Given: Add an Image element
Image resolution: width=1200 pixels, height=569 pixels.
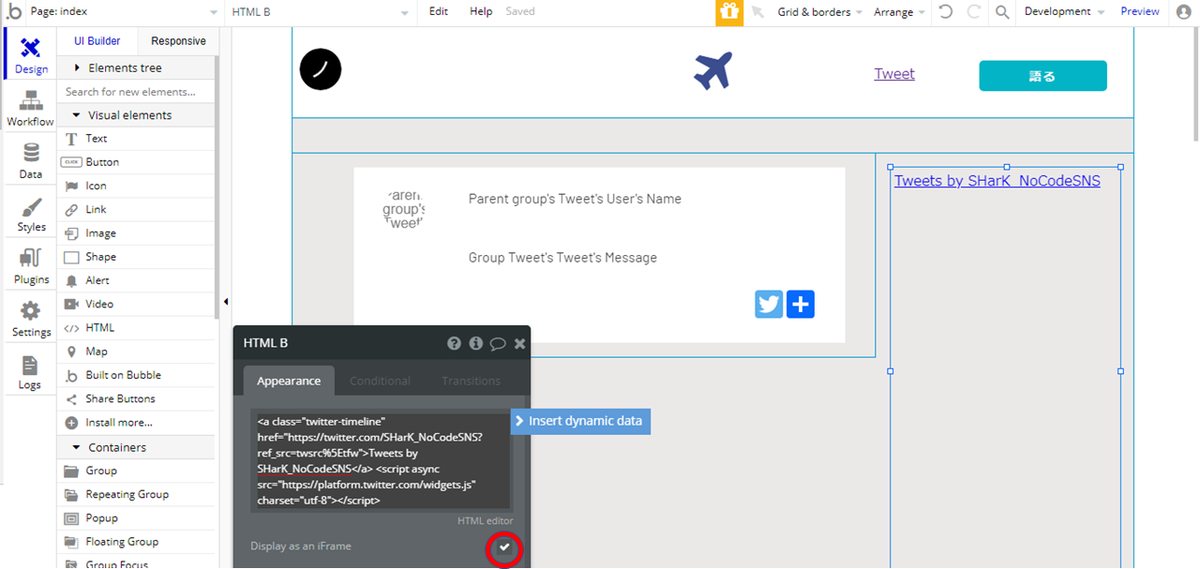Looking at the screenshot, I should tap(136, 233).
